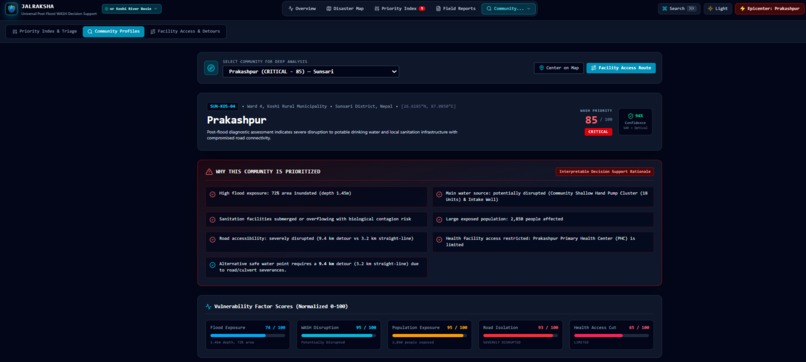Click the coordinates text in community header
Screen dimensions: 806x362
pos(428,106)
